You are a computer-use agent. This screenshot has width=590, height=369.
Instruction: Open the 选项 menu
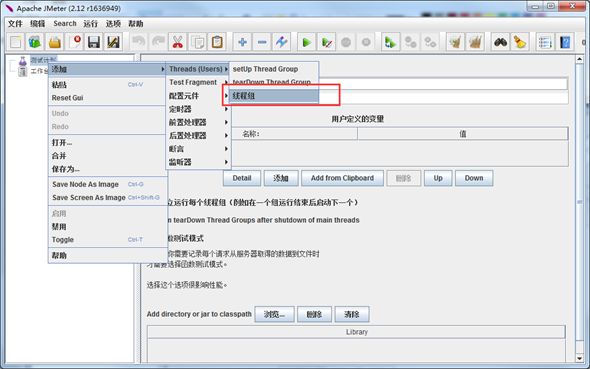click(x=113, y=24)
